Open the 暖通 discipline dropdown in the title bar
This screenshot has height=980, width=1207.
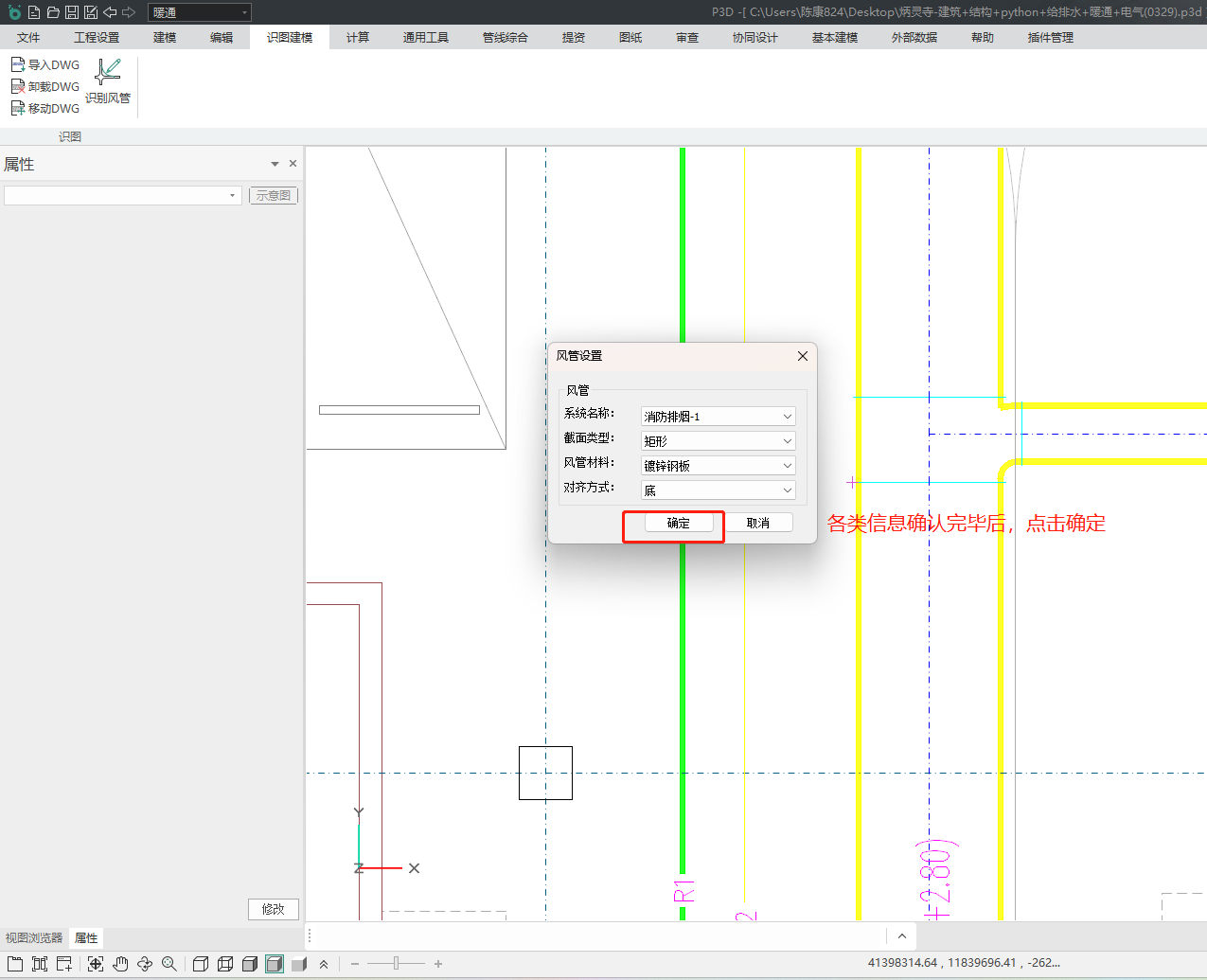point(200,12)
